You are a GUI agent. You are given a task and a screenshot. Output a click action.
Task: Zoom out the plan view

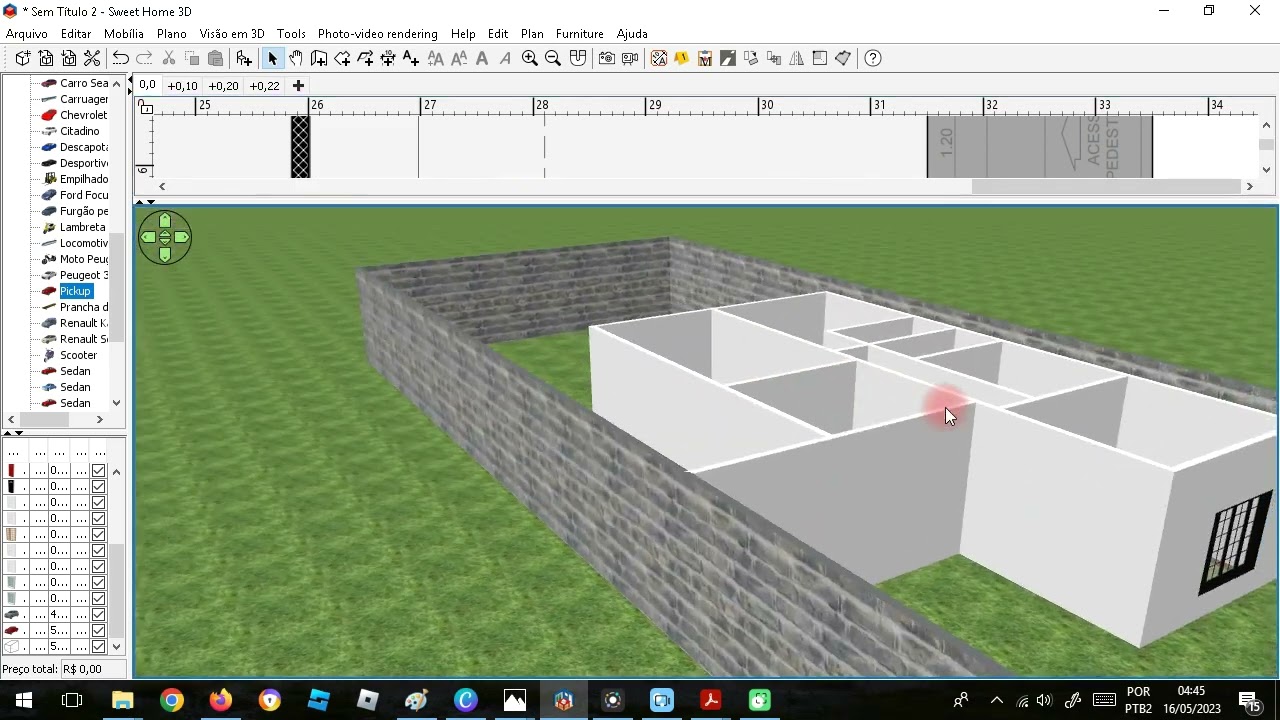553,58
